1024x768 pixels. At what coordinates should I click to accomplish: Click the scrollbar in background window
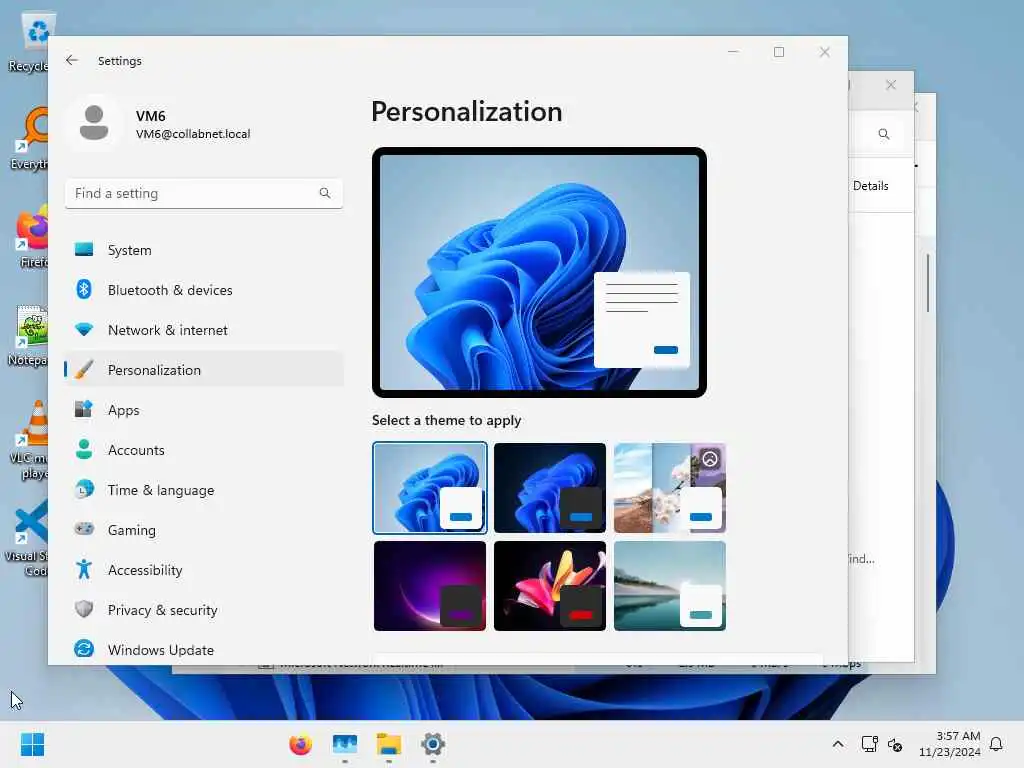927,283
